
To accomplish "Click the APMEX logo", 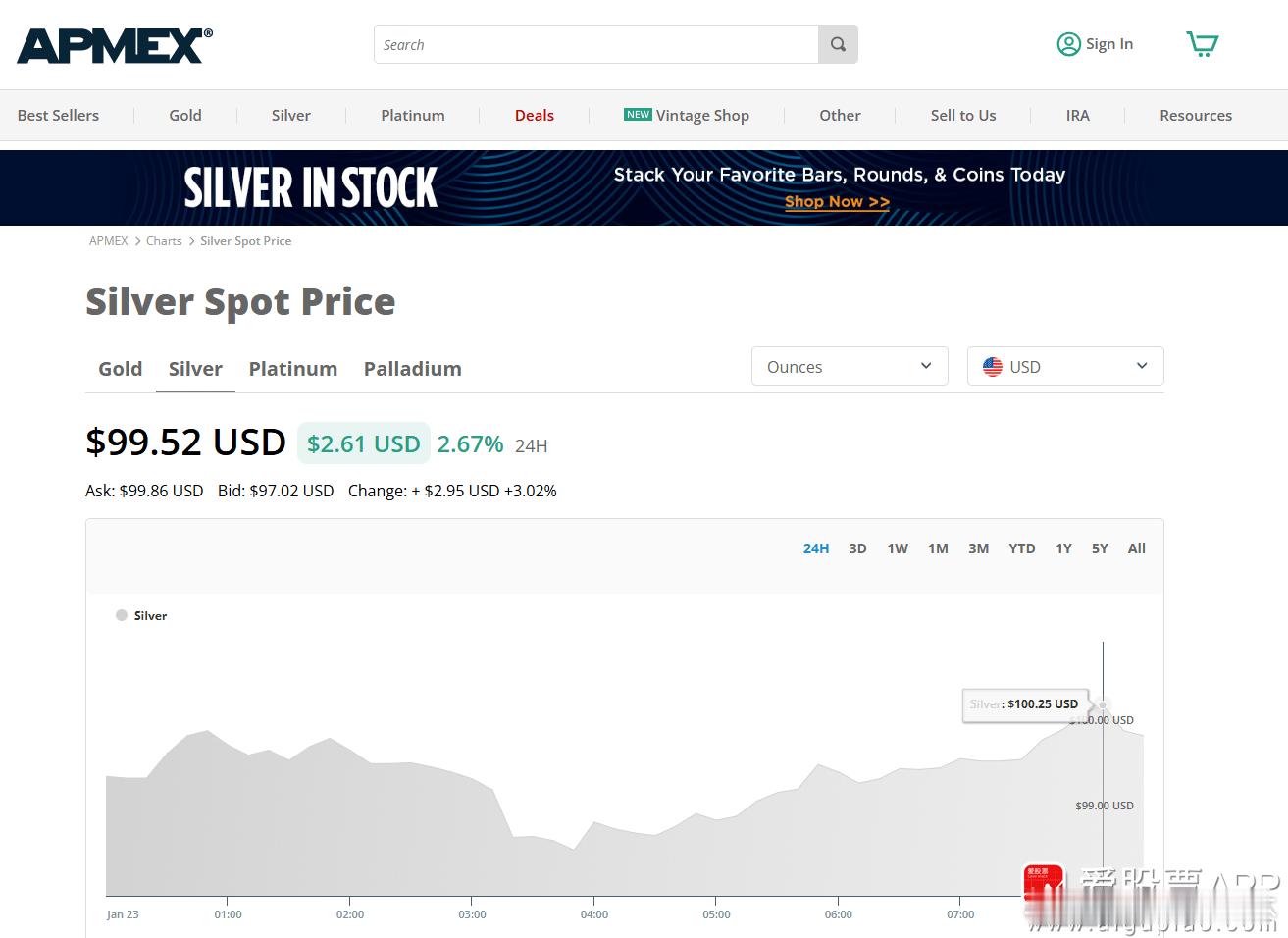I will (x=114, y=44).
